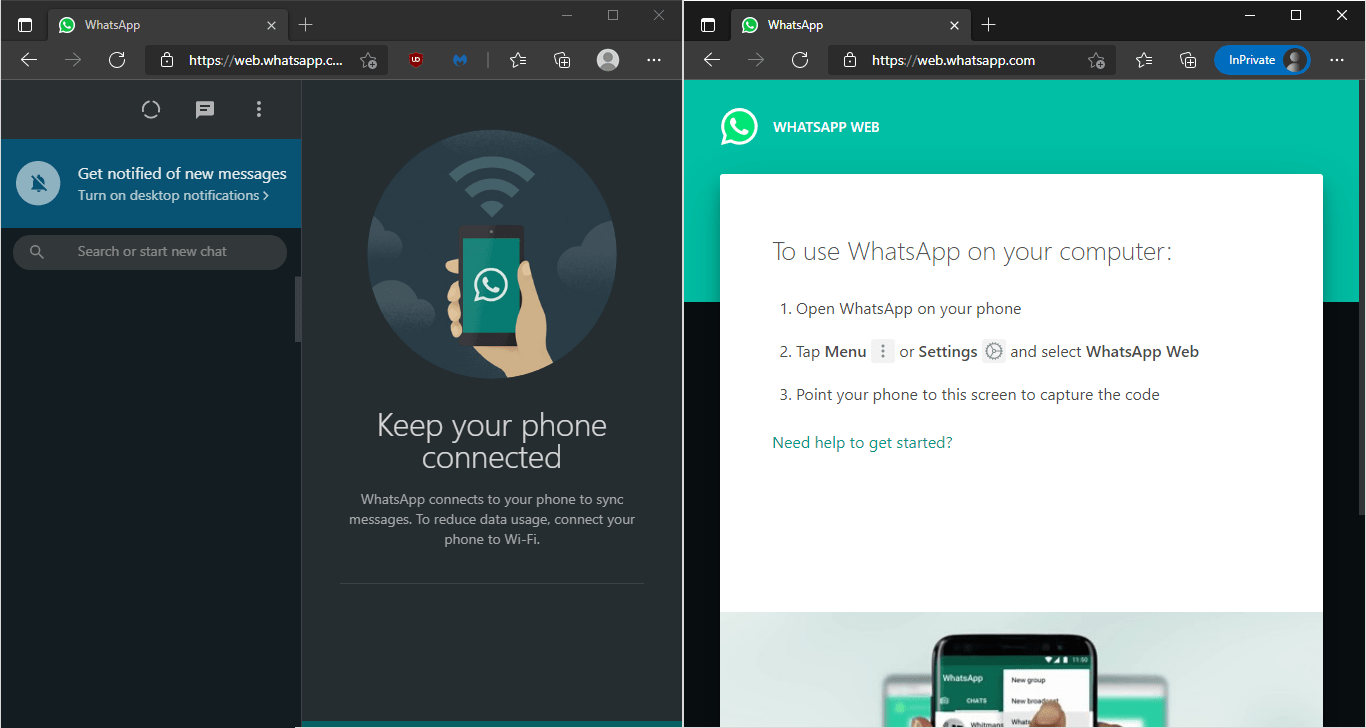Open a new tab in left window
This screenshot has height=728, width=1366.
click(x=306, y=25)
